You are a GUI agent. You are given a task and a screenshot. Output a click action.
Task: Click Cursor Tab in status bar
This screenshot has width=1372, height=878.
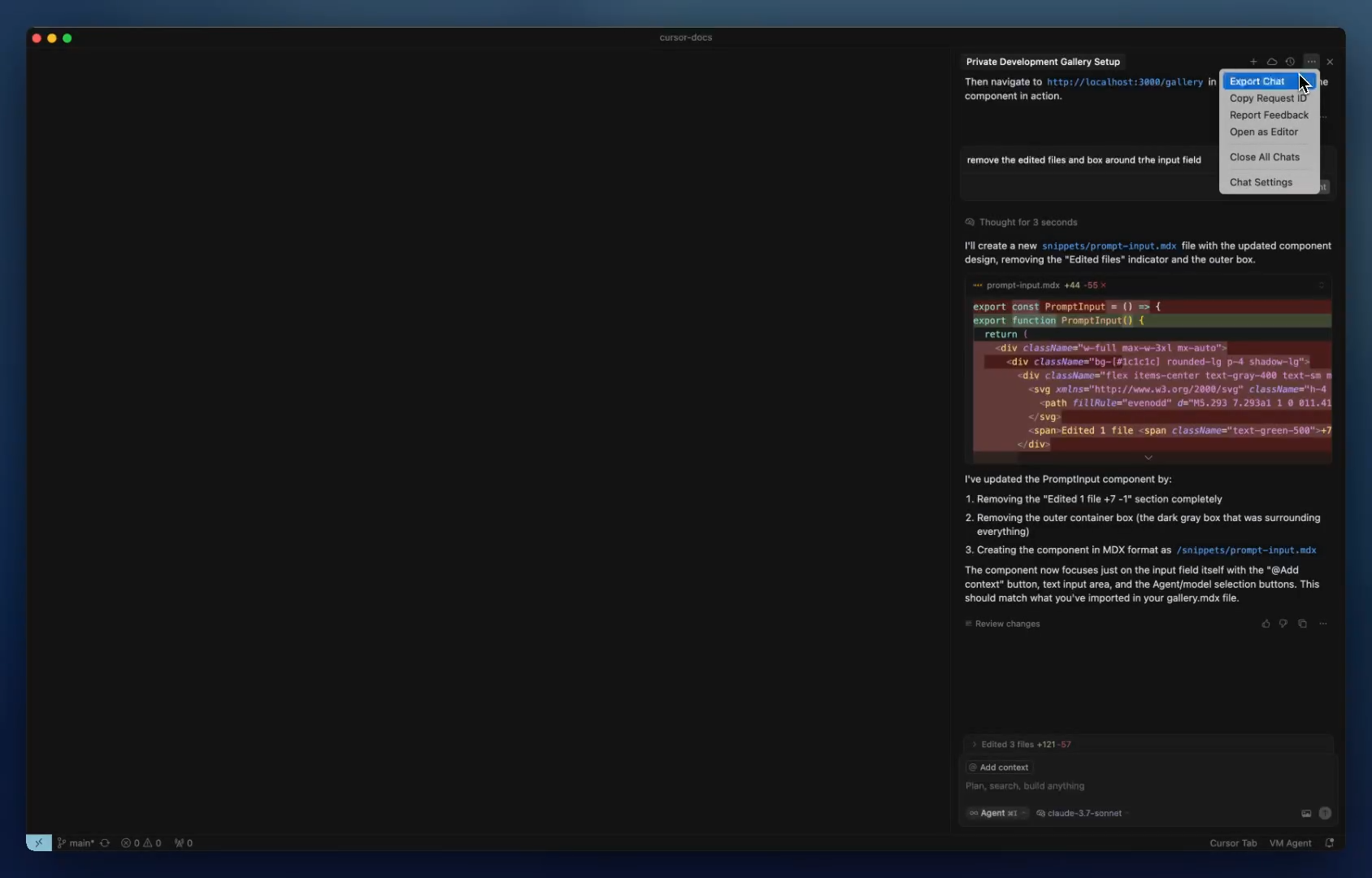1233,844
